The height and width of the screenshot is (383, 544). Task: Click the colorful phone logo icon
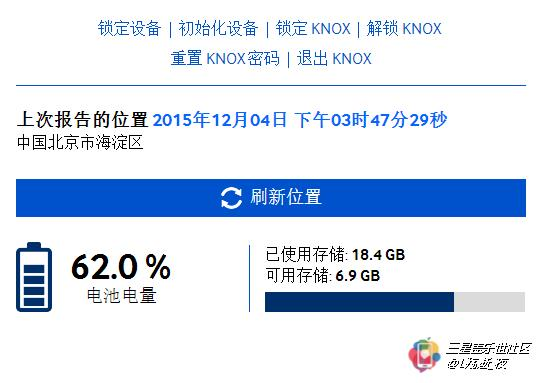point(425,355)
